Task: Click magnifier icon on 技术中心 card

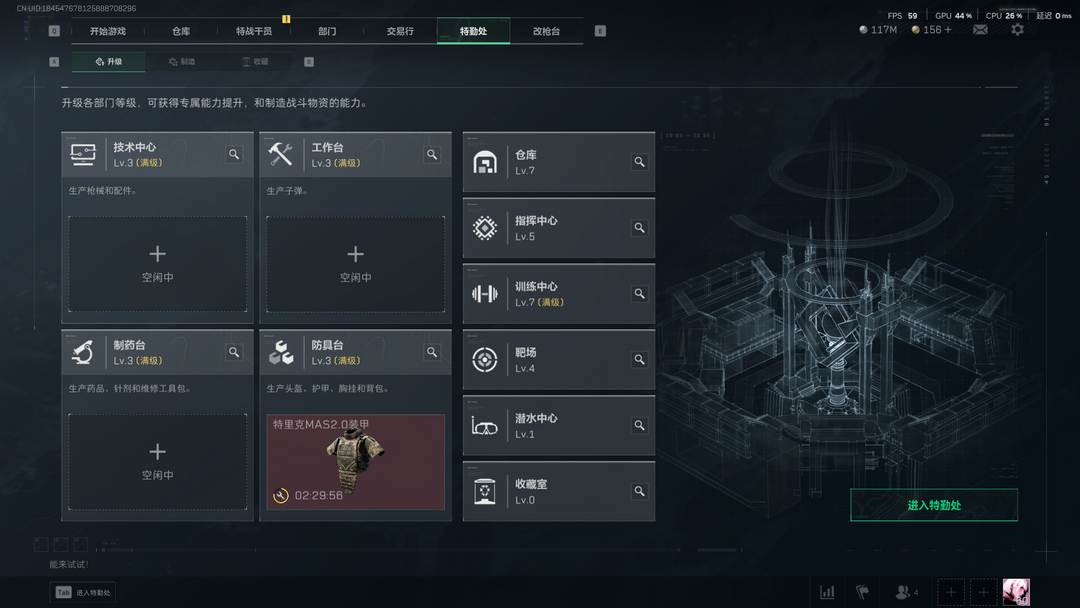Action: pos(234,154)
